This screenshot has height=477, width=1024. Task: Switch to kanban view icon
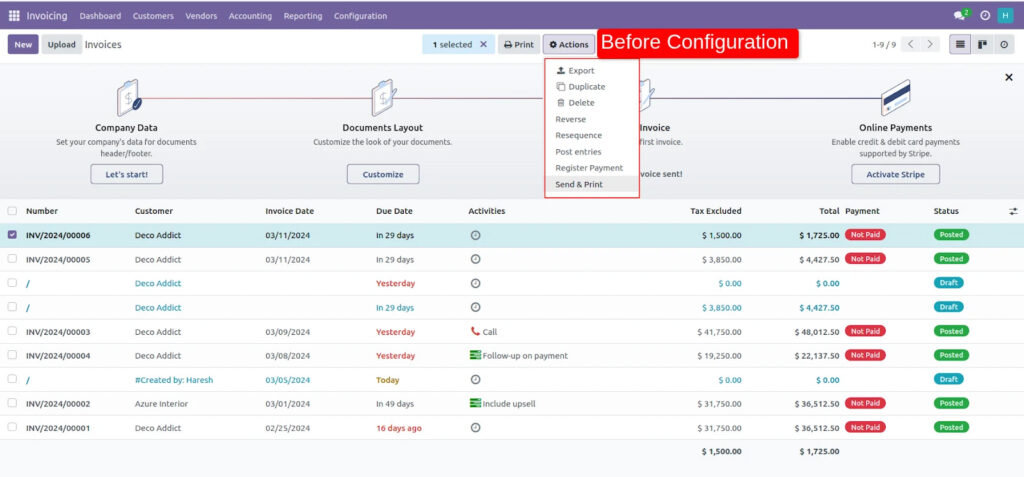point(983,45)
